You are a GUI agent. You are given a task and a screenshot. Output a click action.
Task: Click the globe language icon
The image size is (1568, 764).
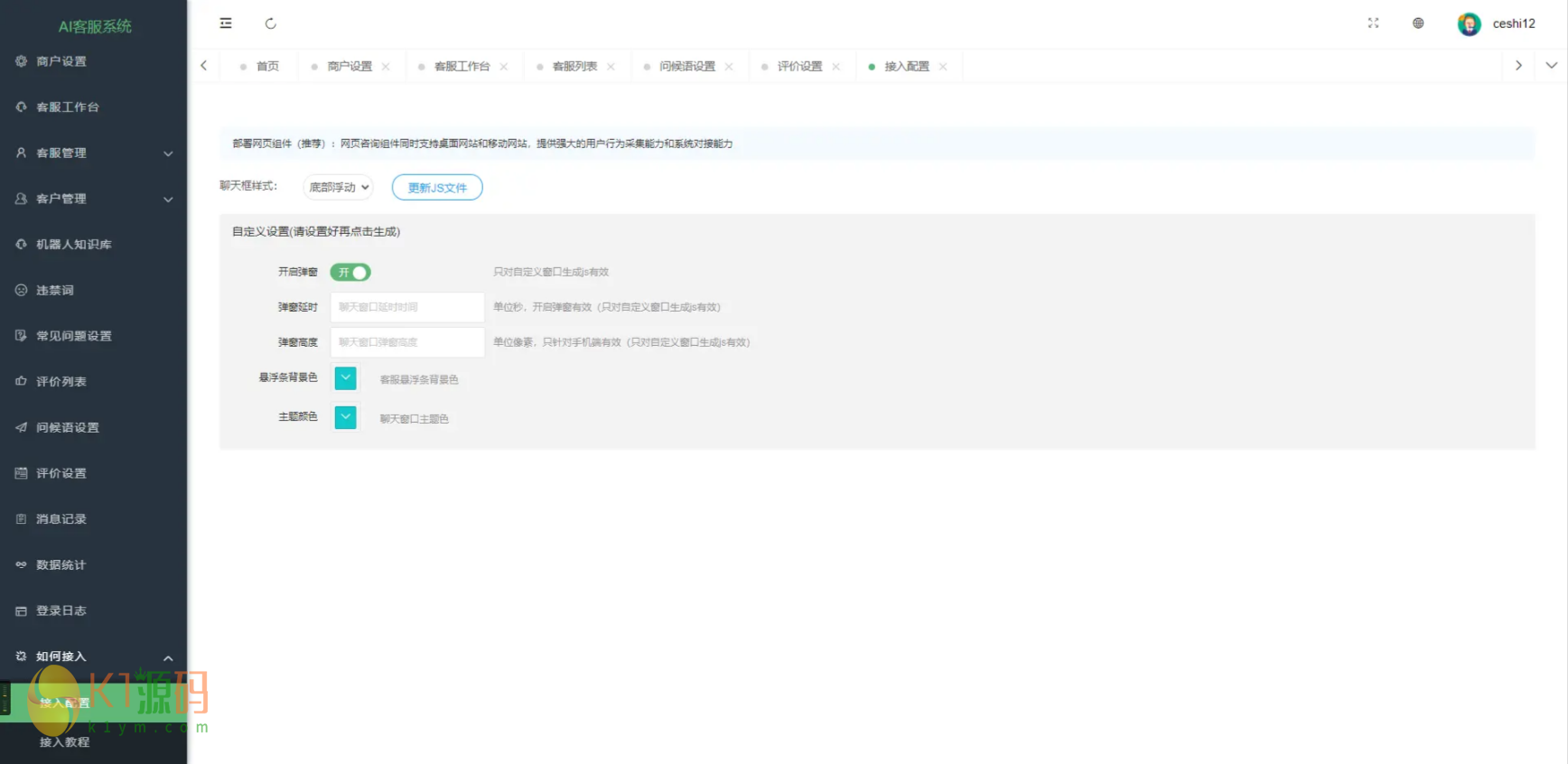(1418, 23)
